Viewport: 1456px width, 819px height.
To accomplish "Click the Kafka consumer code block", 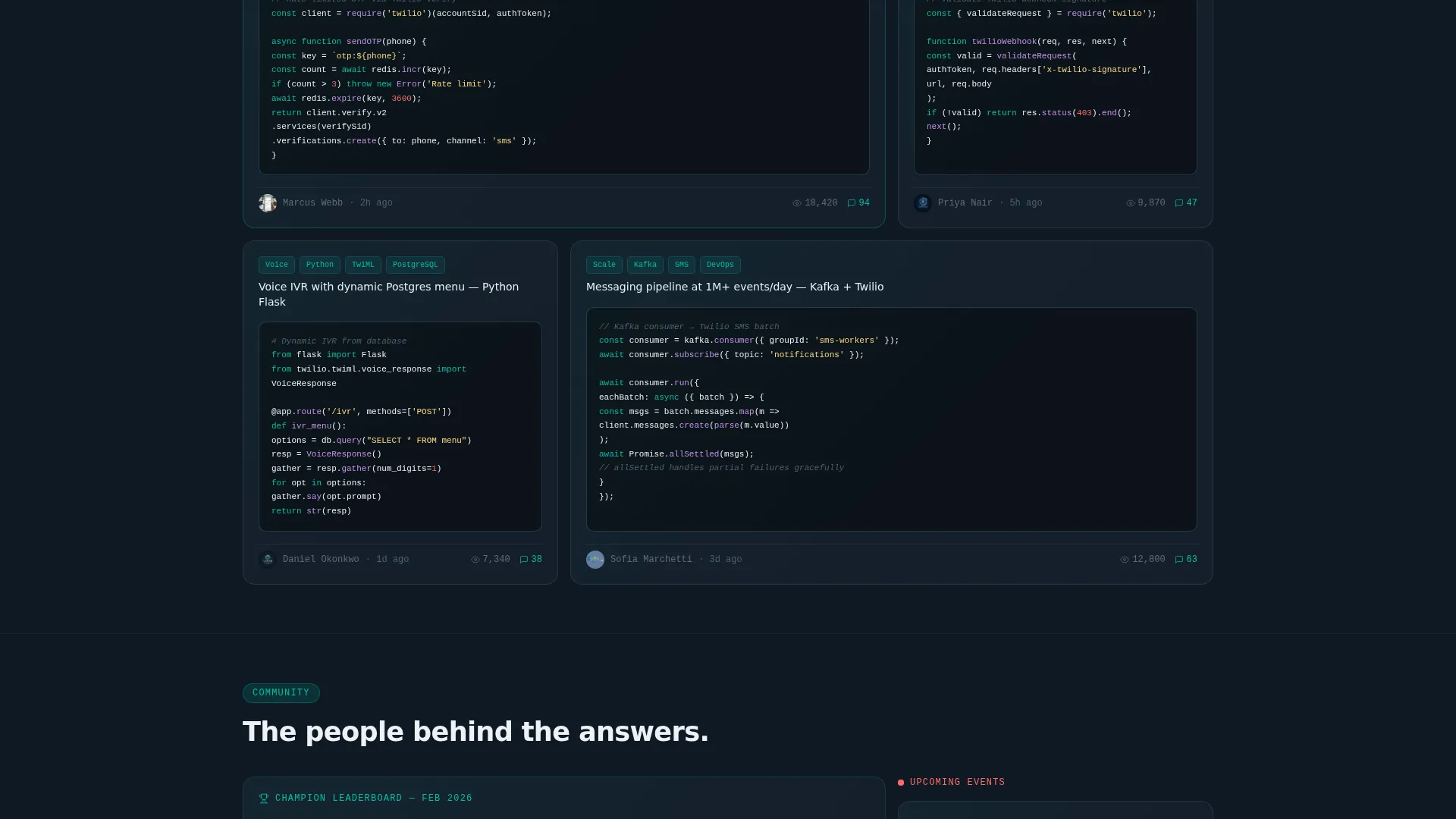I will pyautogui.click(x=892, y=419).
